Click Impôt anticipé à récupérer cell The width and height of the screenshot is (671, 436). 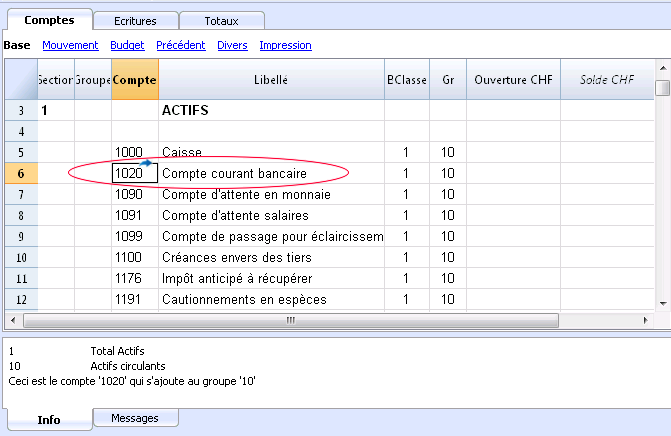point(271,278)
